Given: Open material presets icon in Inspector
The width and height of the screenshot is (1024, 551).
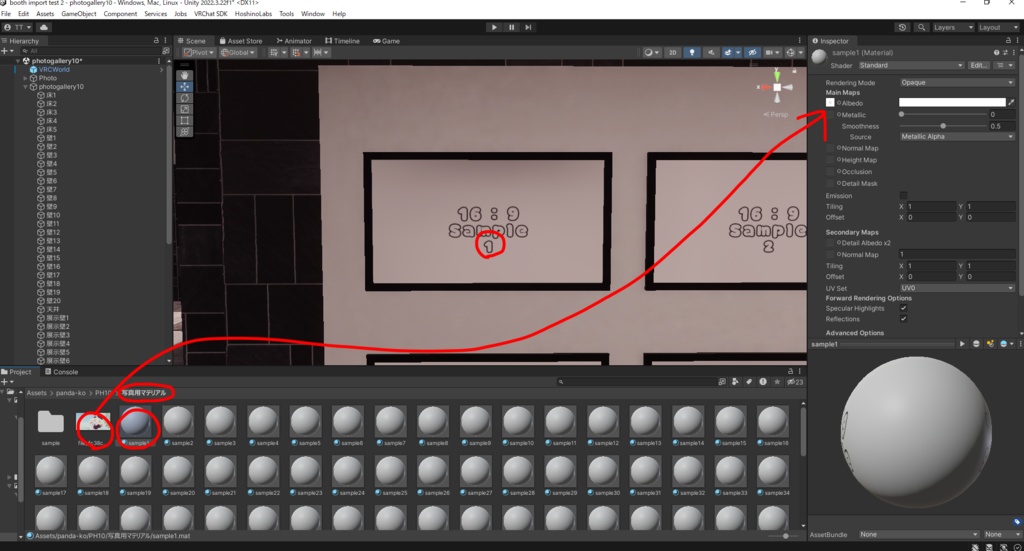Looking at the screenshot, I should 1005,52.
